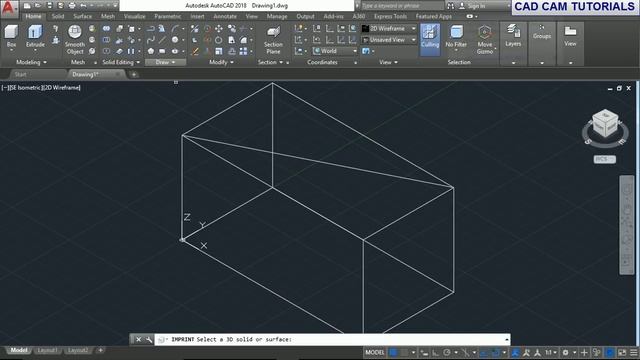Toggle snap mode in status bar

[x=404, y=352]
